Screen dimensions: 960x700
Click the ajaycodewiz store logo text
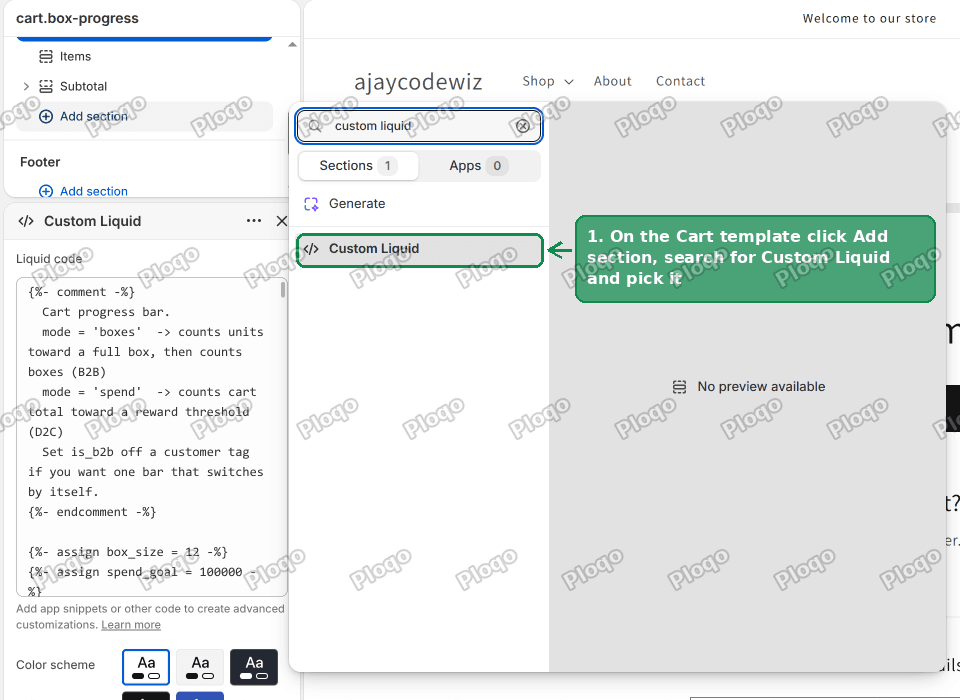(418, 81)
